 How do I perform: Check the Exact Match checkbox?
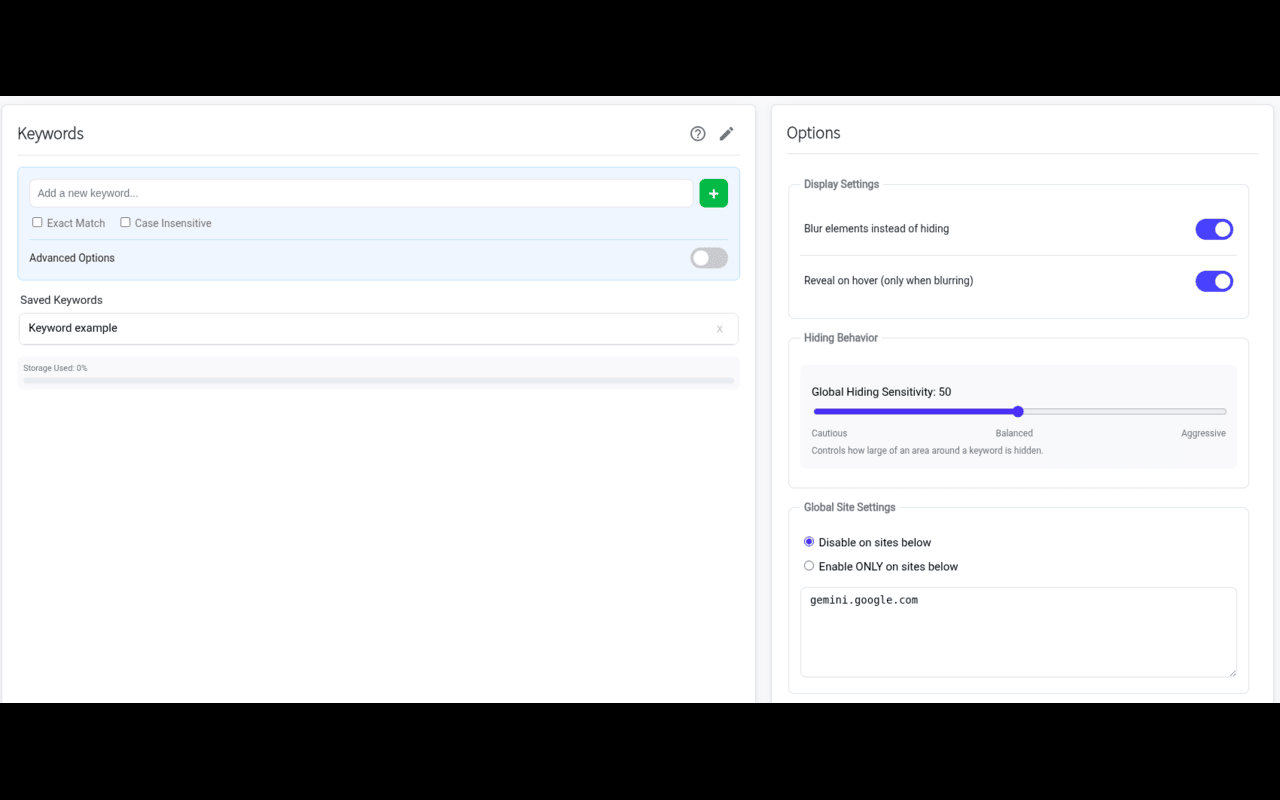(x=37, y=222)
